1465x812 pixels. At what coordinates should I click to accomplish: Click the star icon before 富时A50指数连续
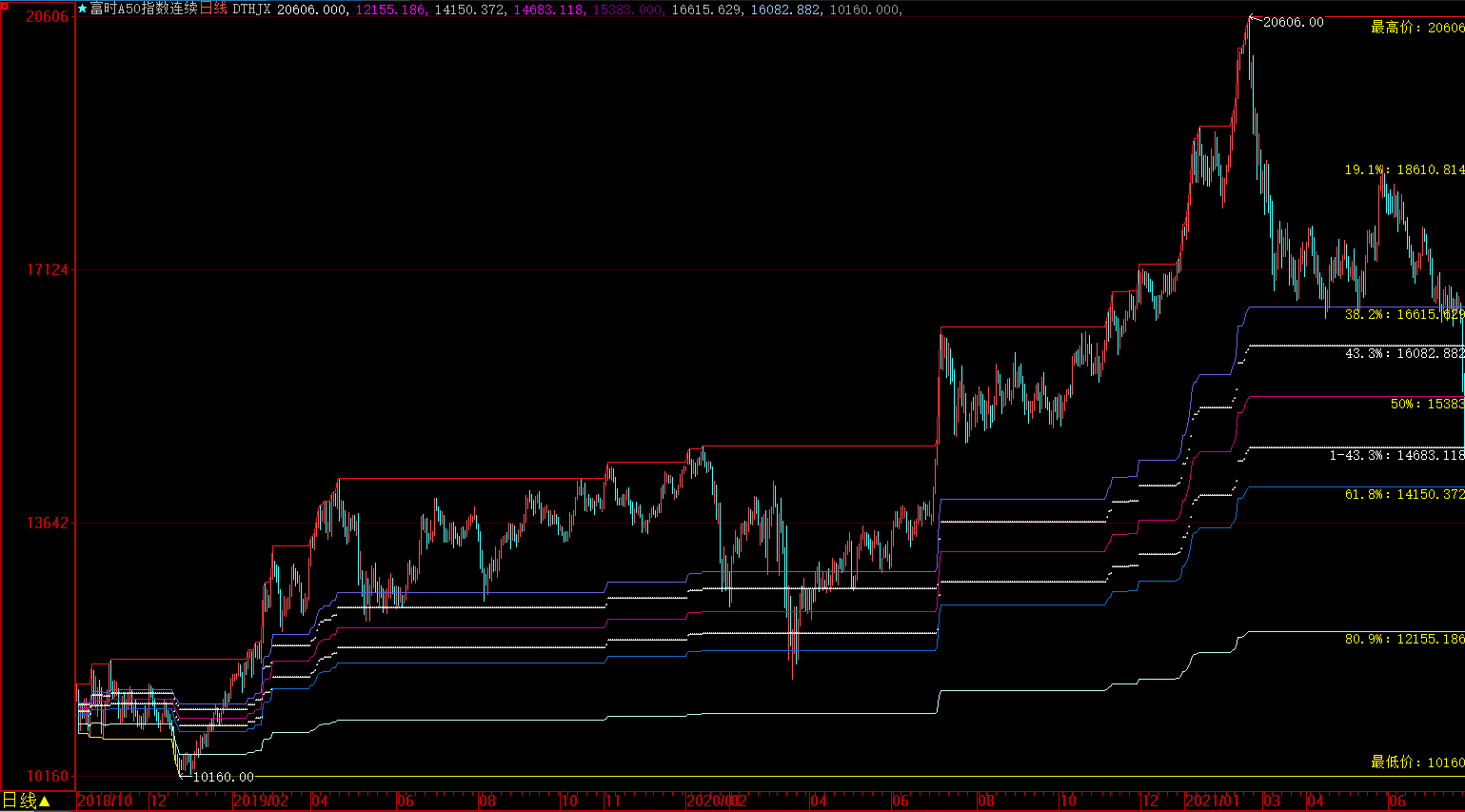(x=83, y=10)
